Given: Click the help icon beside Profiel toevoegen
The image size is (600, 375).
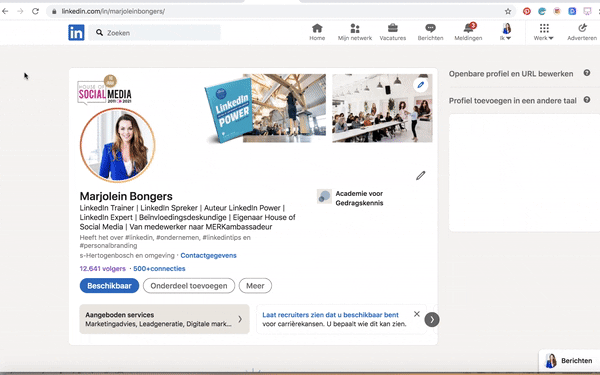Looking at the screenshot, I should coord(587,99).
